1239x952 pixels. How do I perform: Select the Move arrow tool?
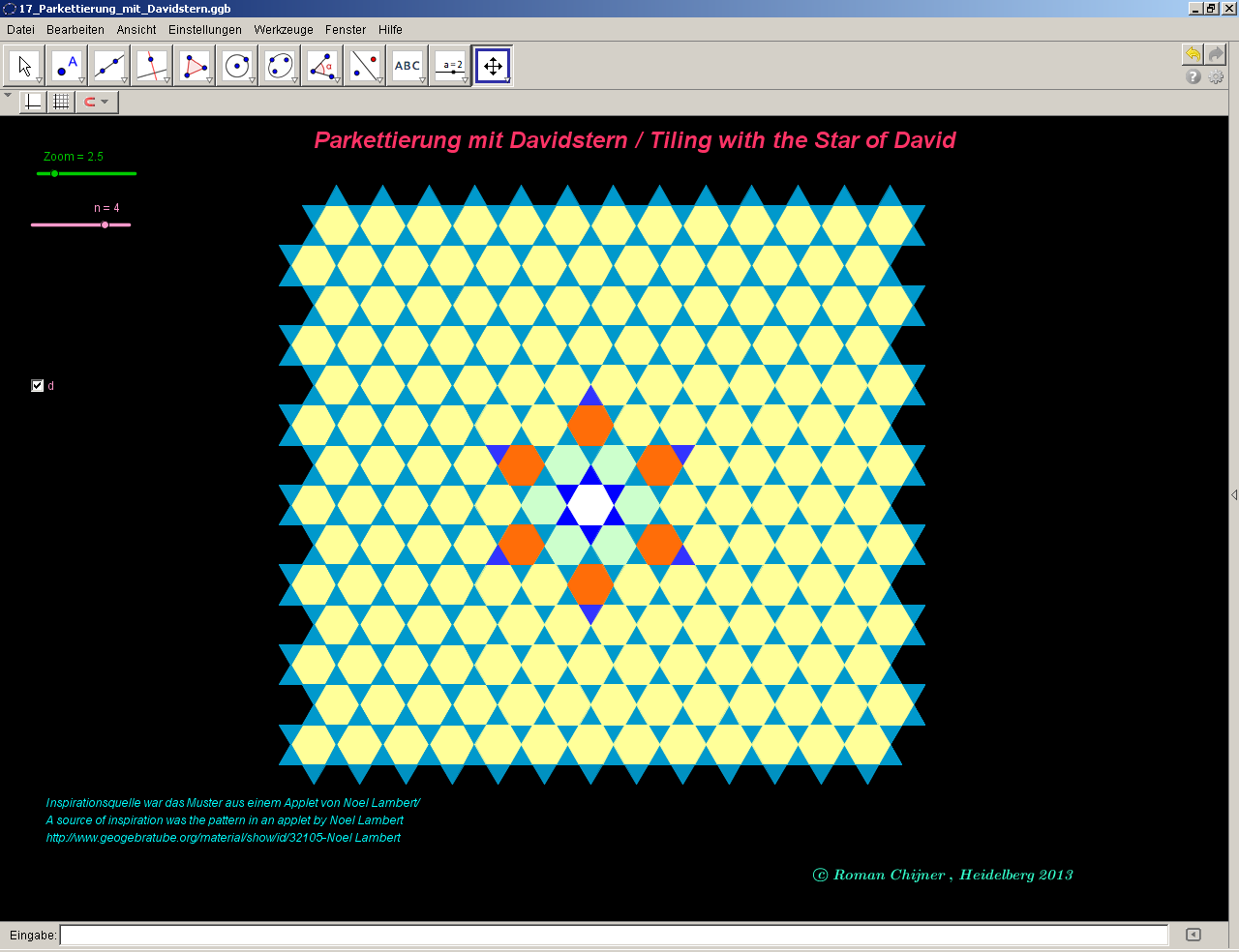coord(24,66)
